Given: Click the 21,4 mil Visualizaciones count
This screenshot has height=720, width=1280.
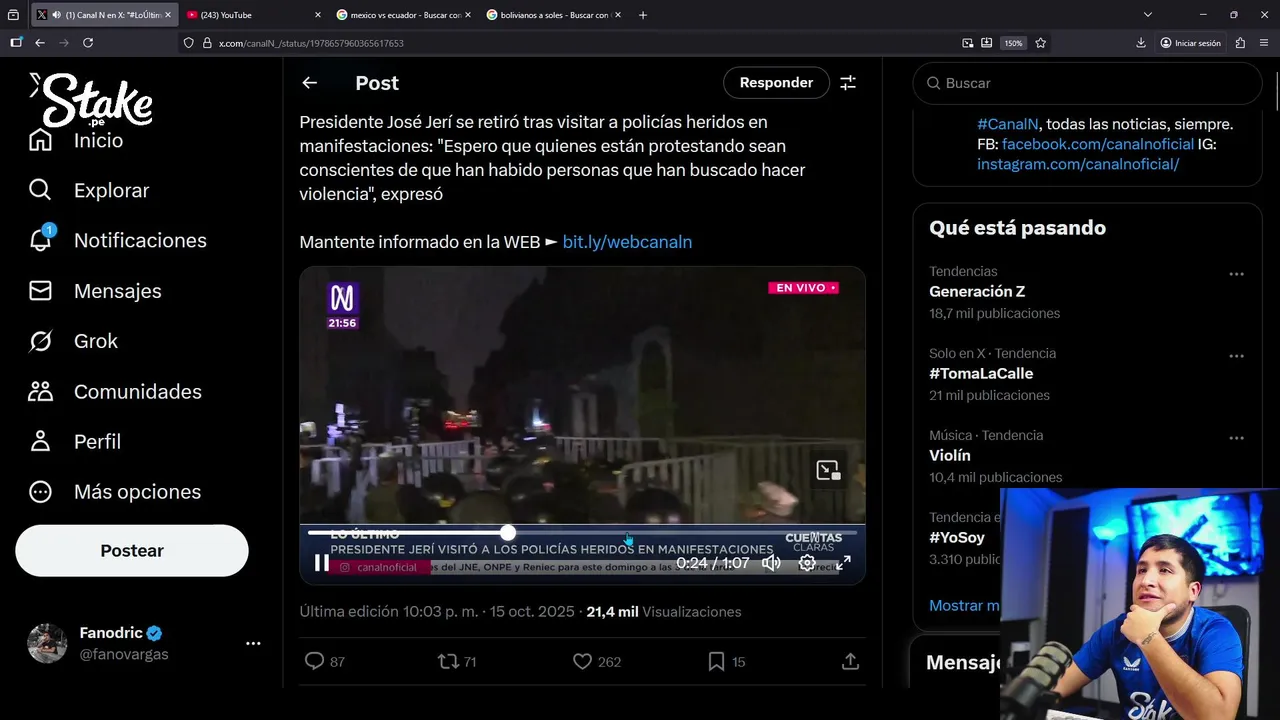Looking at the screenshot, I should (664, 611).
